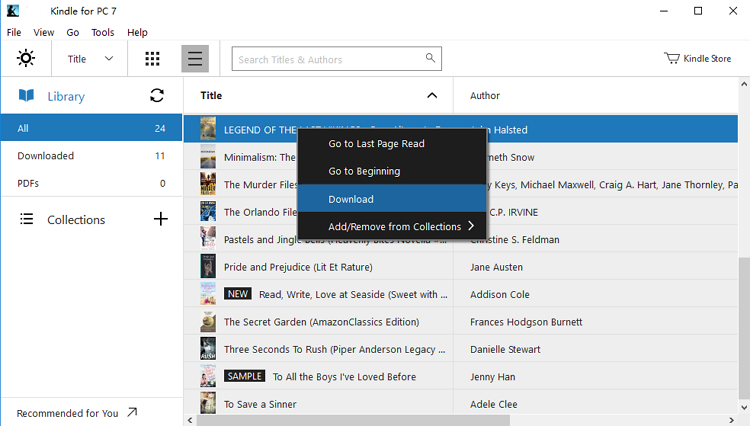
Task: Open Recommended for You link
Action: click(x=67, y=413)
